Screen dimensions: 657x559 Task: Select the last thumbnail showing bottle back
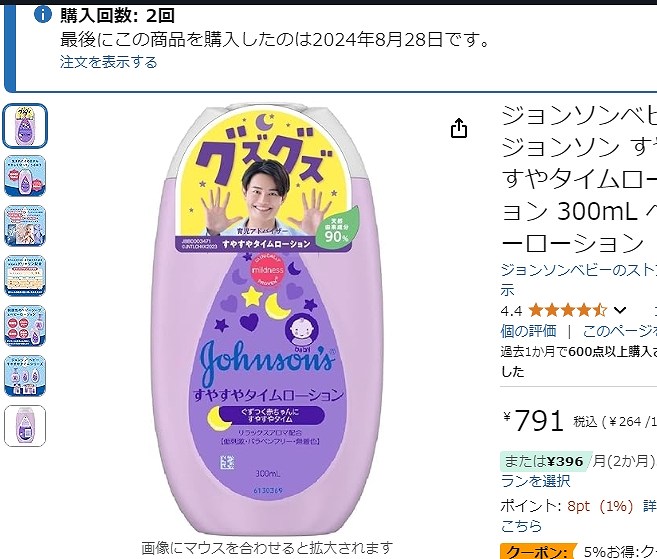point(25,426)
